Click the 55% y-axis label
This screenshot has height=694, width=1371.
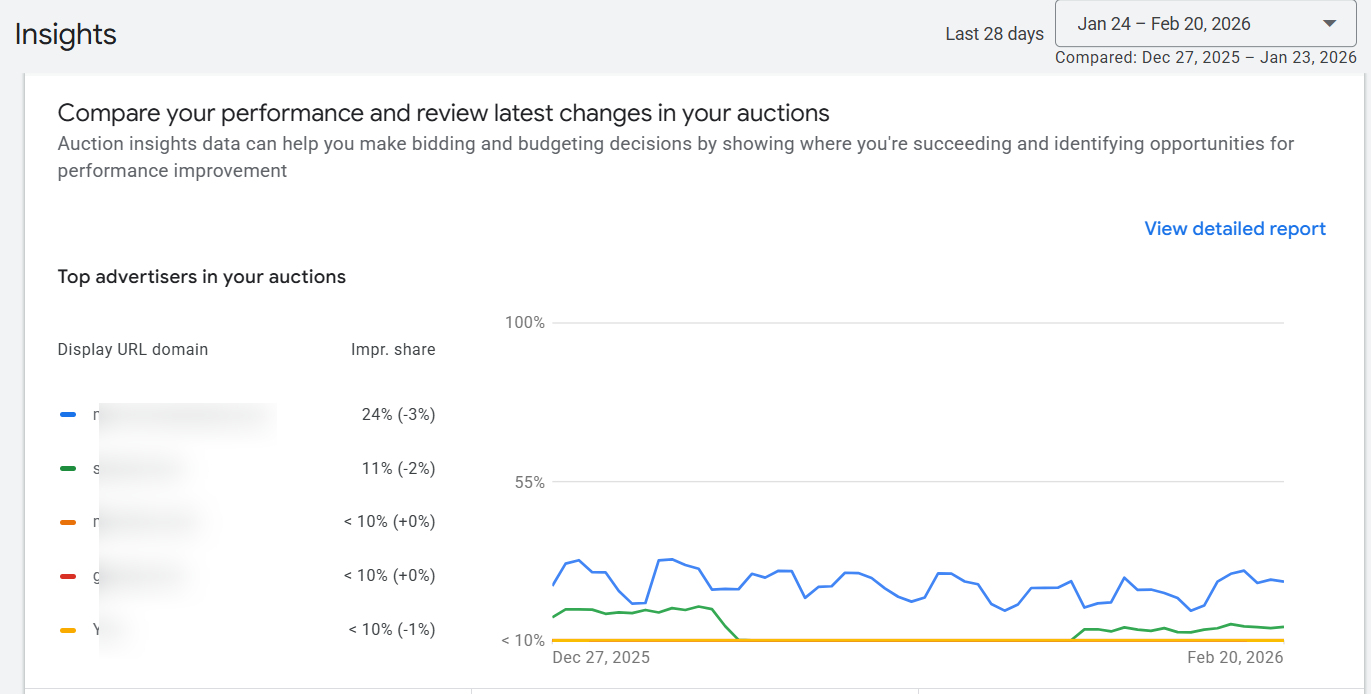tap(529, 482)
